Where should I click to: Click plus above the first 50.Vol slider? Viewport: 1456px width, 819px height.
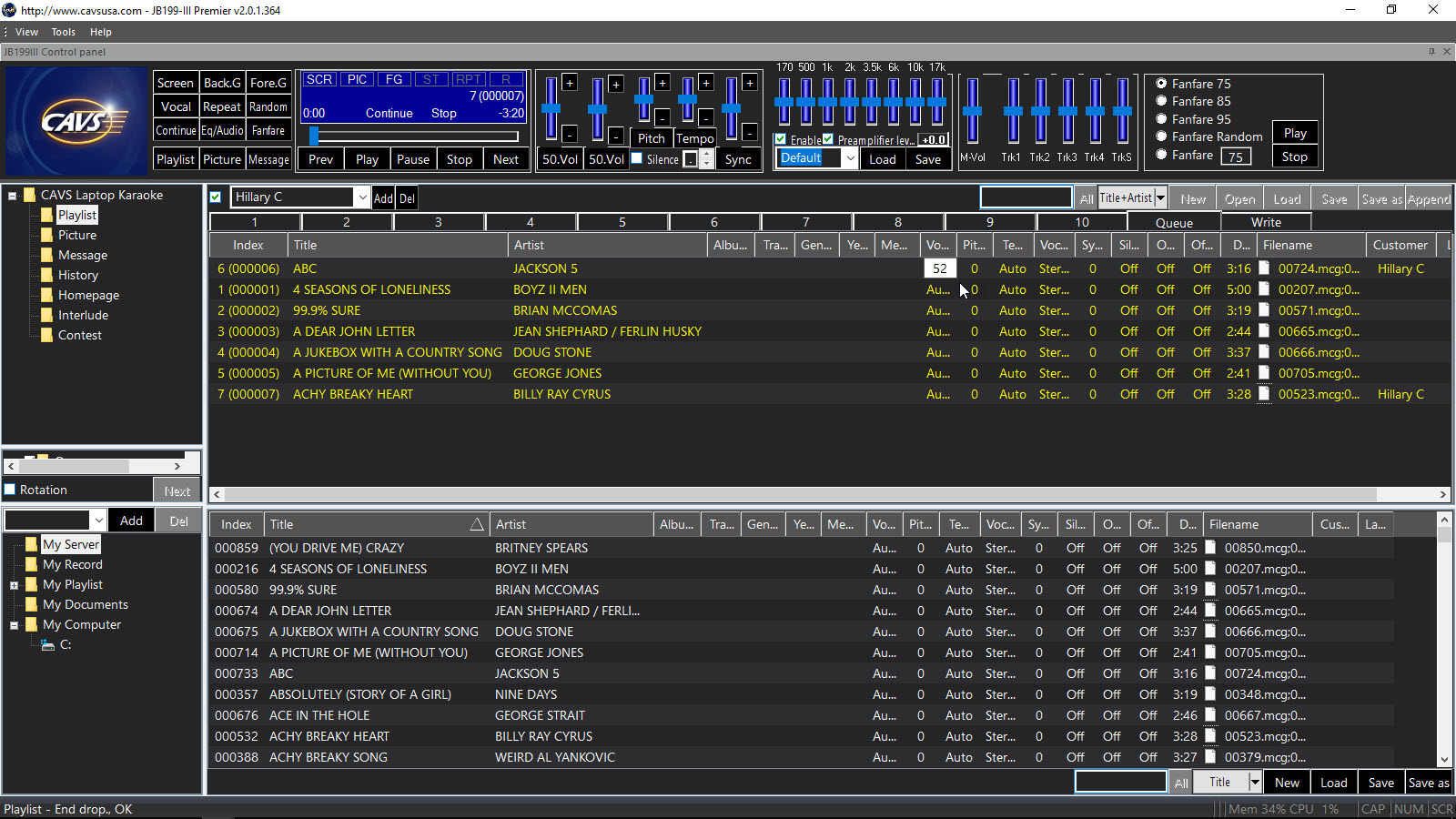(x=570, y=83)
